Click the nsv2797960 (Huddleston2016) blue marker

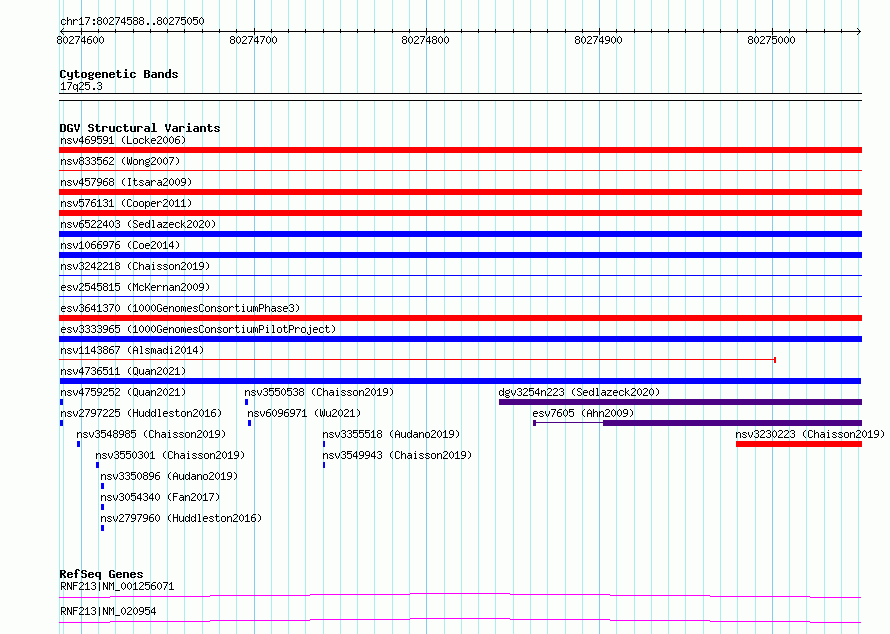102,528
